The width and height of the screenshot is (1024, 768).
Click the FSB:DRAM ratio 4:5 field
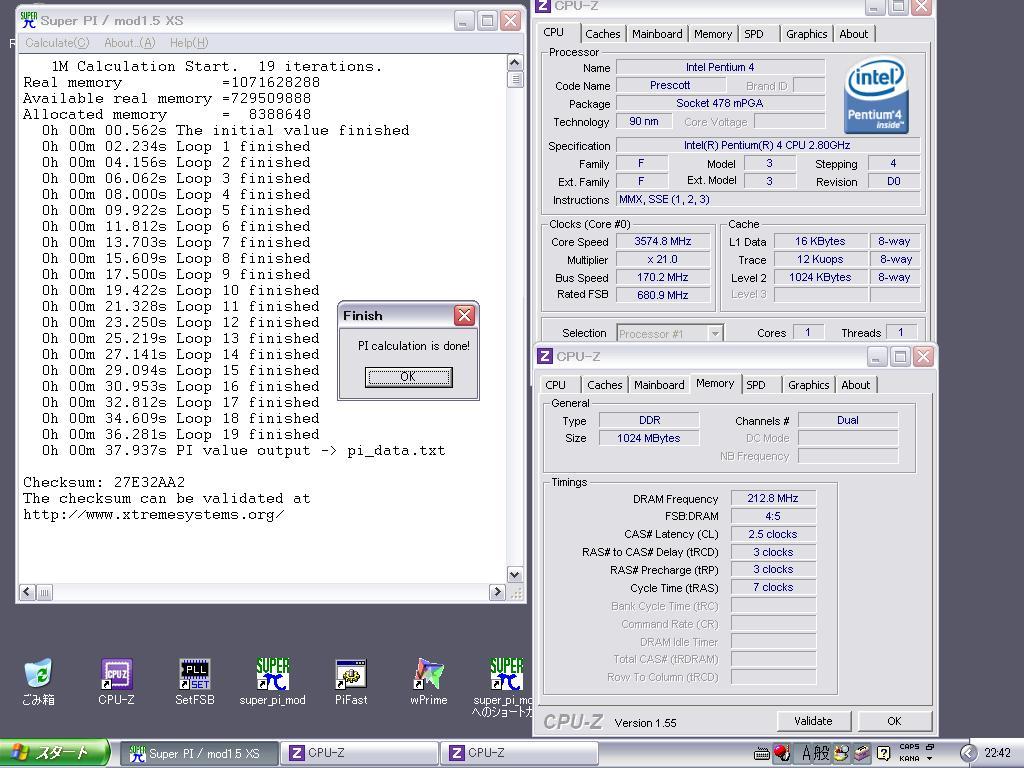pos(773,516)
